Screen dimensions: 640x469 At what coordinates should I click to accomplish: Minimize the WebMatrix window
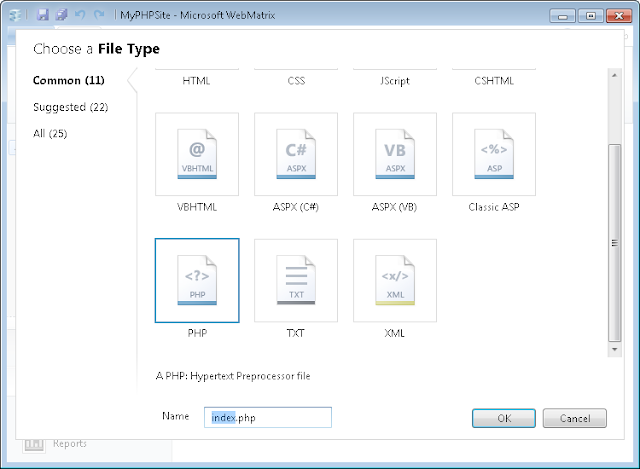(563, 16)
